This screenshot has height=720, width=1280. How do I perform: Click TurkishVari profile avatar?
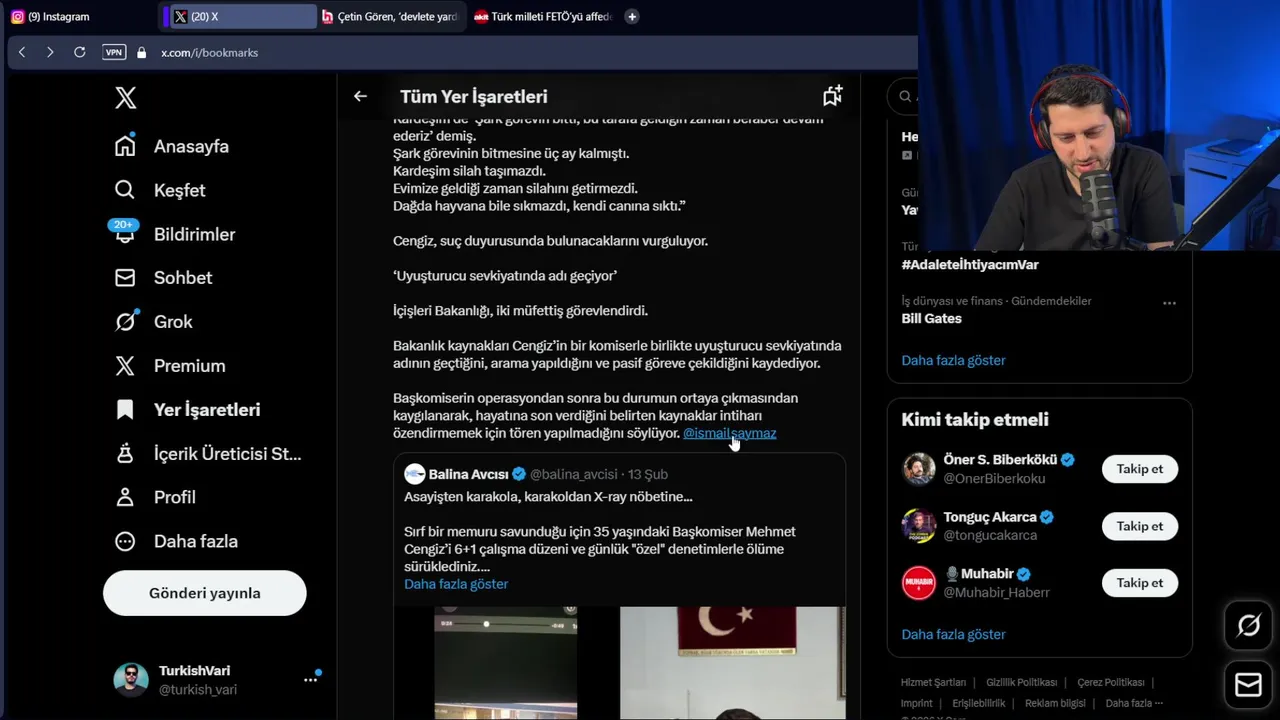(x=131, y=680)
